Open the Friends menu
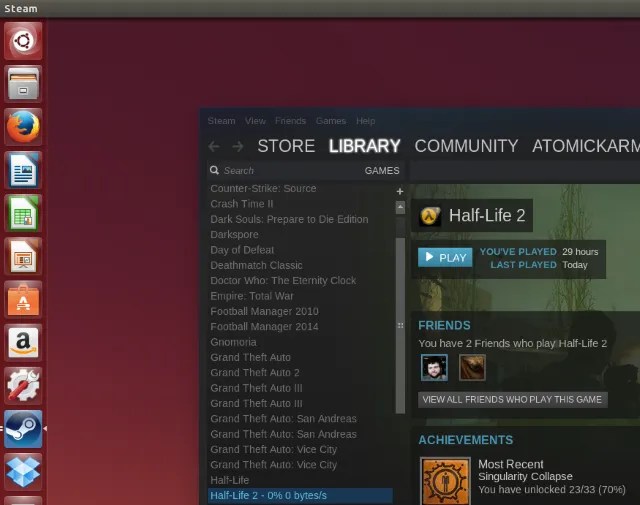The height and width of the screenshot is (505, 640). [x=290, y=121]
